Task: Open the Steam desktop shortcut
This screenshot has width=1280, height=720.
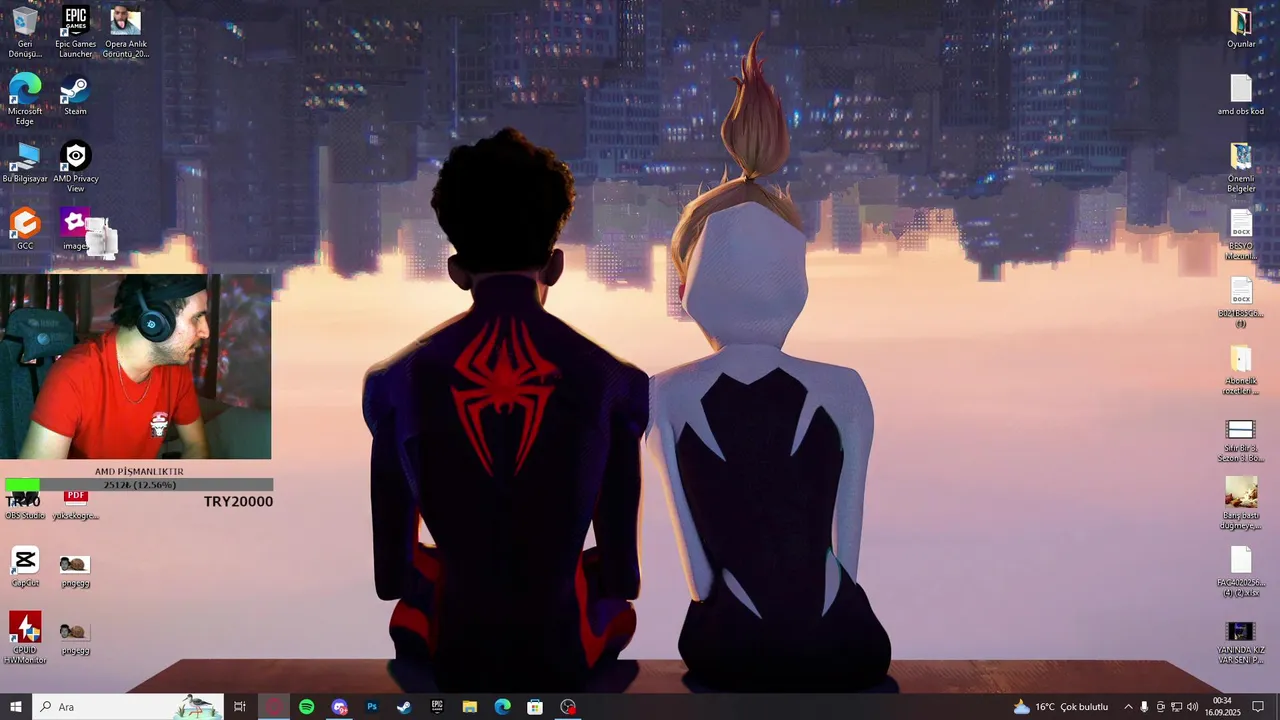Action: coord(75,96)
